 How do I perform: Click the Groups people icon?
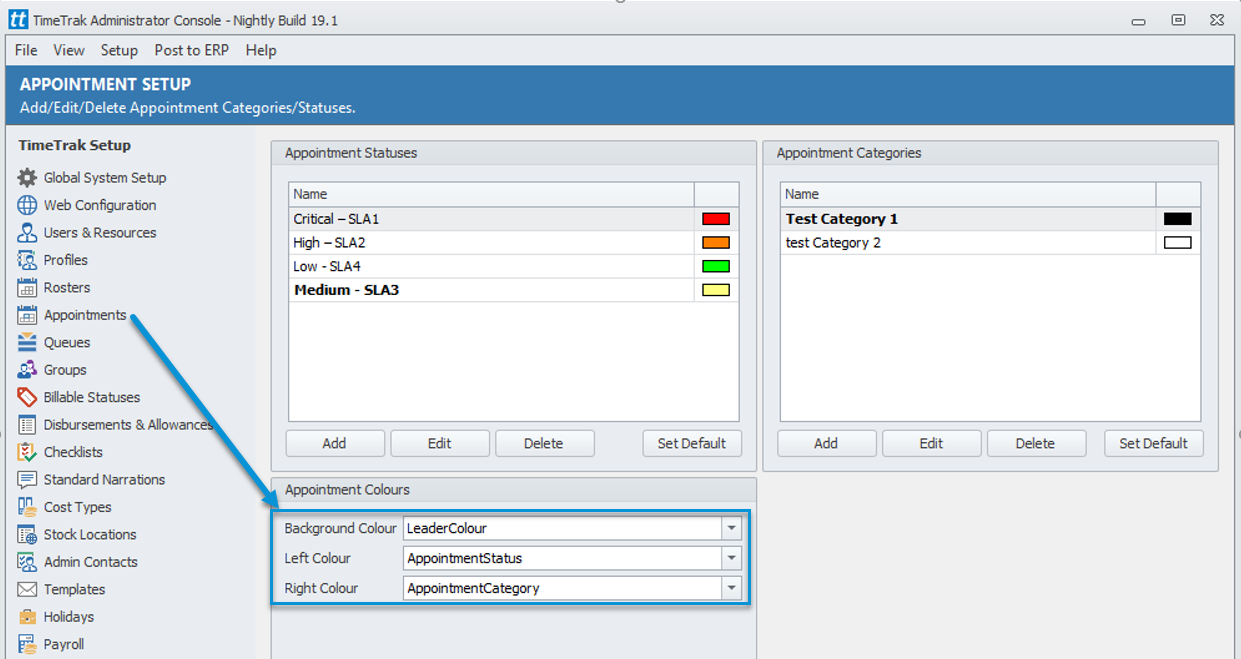(x=27, y=370)
